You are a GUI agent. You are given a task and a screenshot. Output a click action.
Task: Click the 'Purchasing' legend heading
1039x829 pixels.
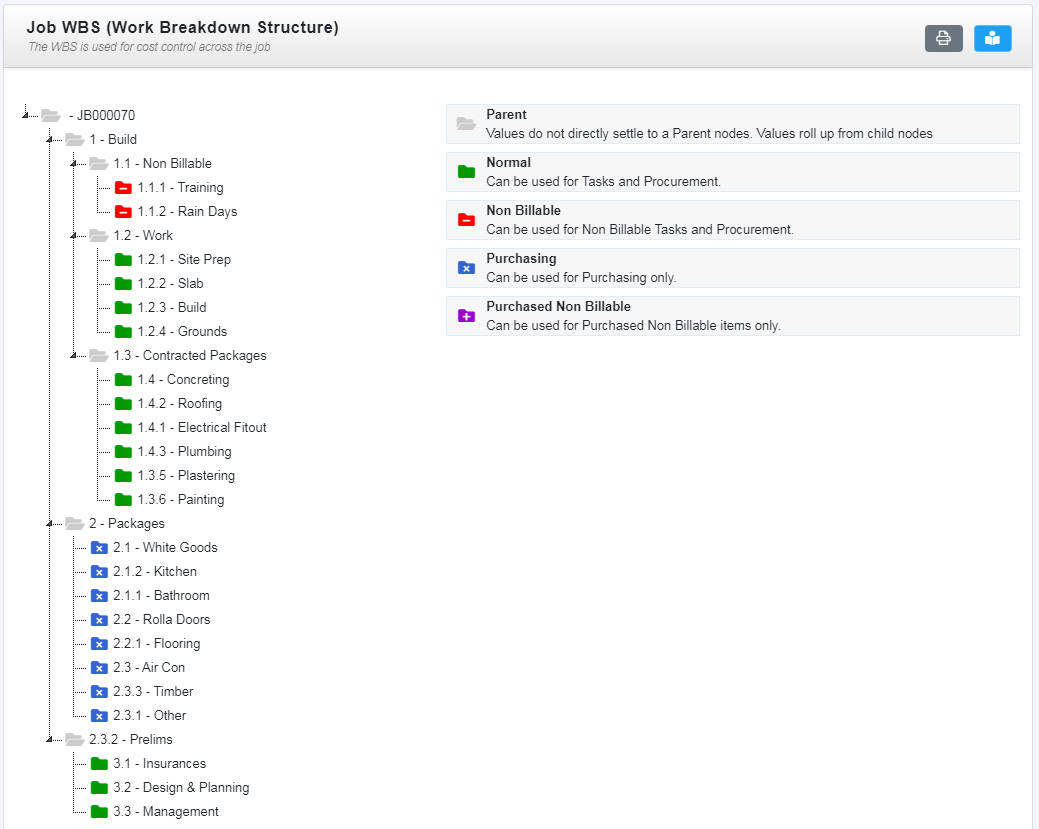(x=521, y=258)
